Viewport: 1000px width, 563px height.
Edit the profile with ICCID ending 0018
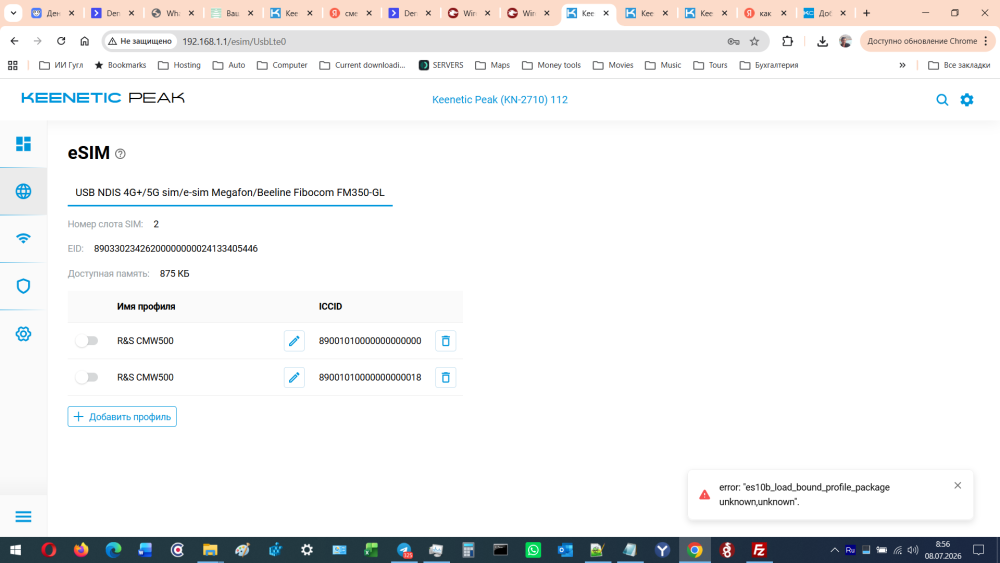point(294,377)
